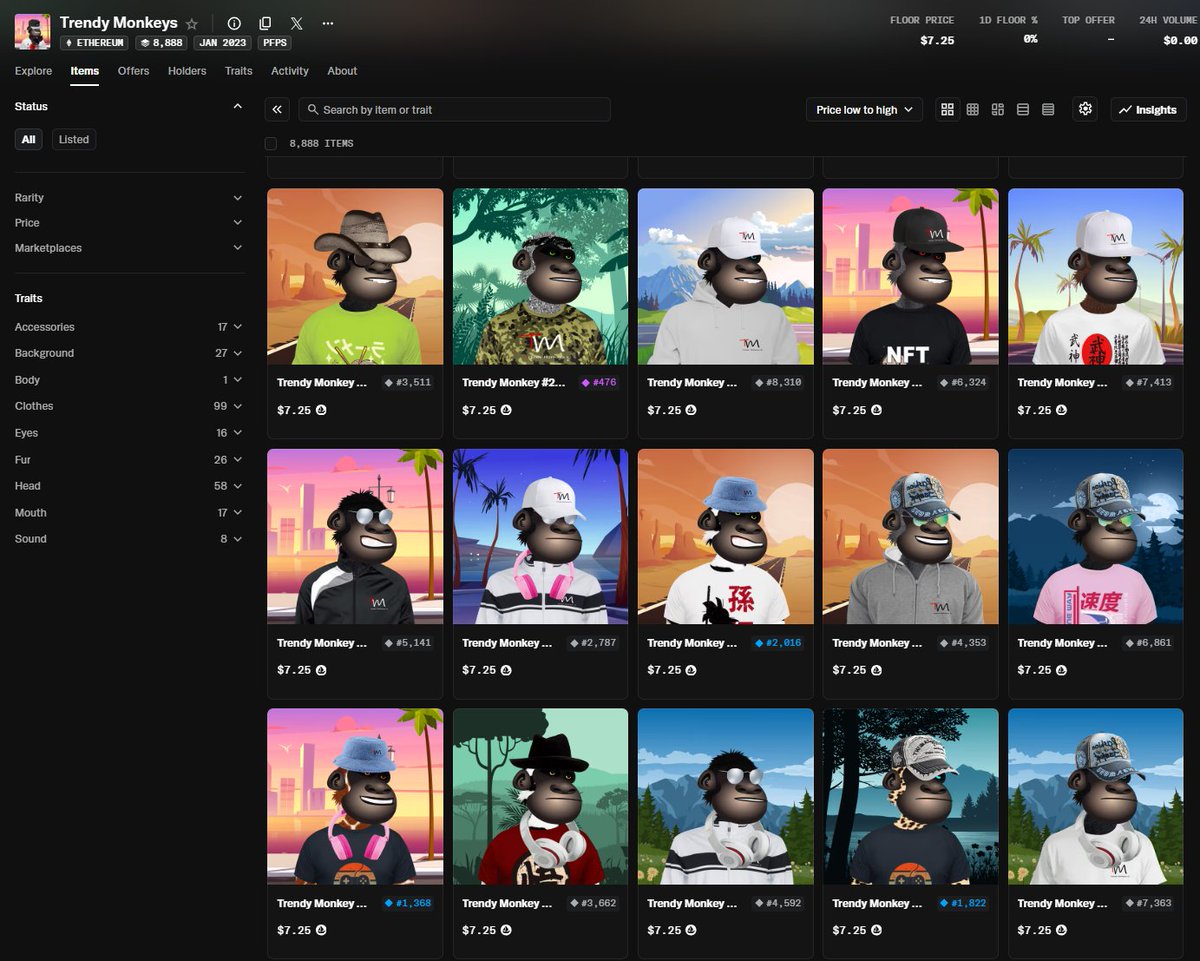Screen dimensions: 1200x961
Task: Click the rarity rank #8,310 badge
Action: pyautogui.click(x=779, y=383)
